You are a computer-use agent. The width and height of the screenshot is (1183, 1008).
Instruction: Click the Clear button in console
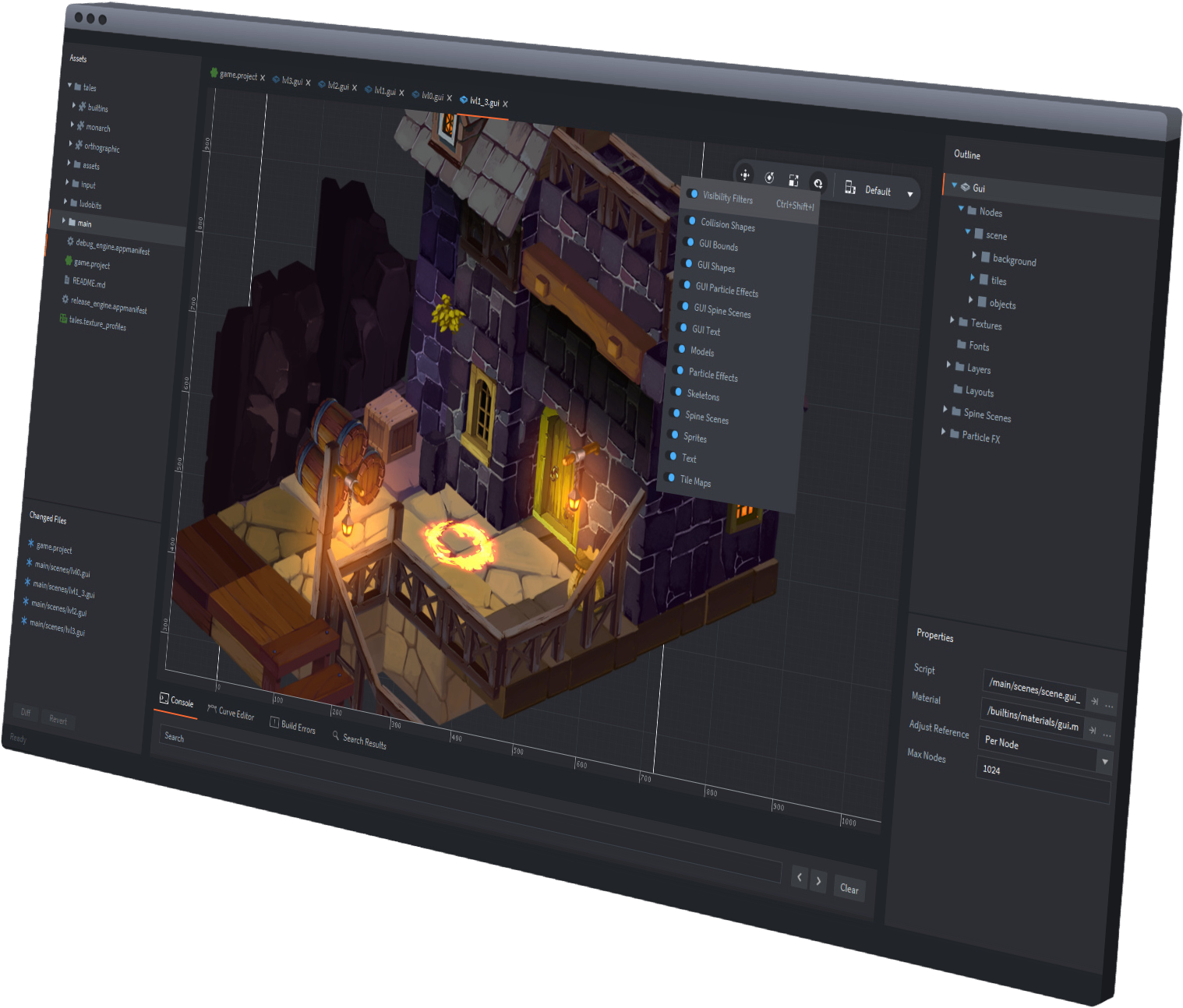pyautogui.click(x=849, y=889)
